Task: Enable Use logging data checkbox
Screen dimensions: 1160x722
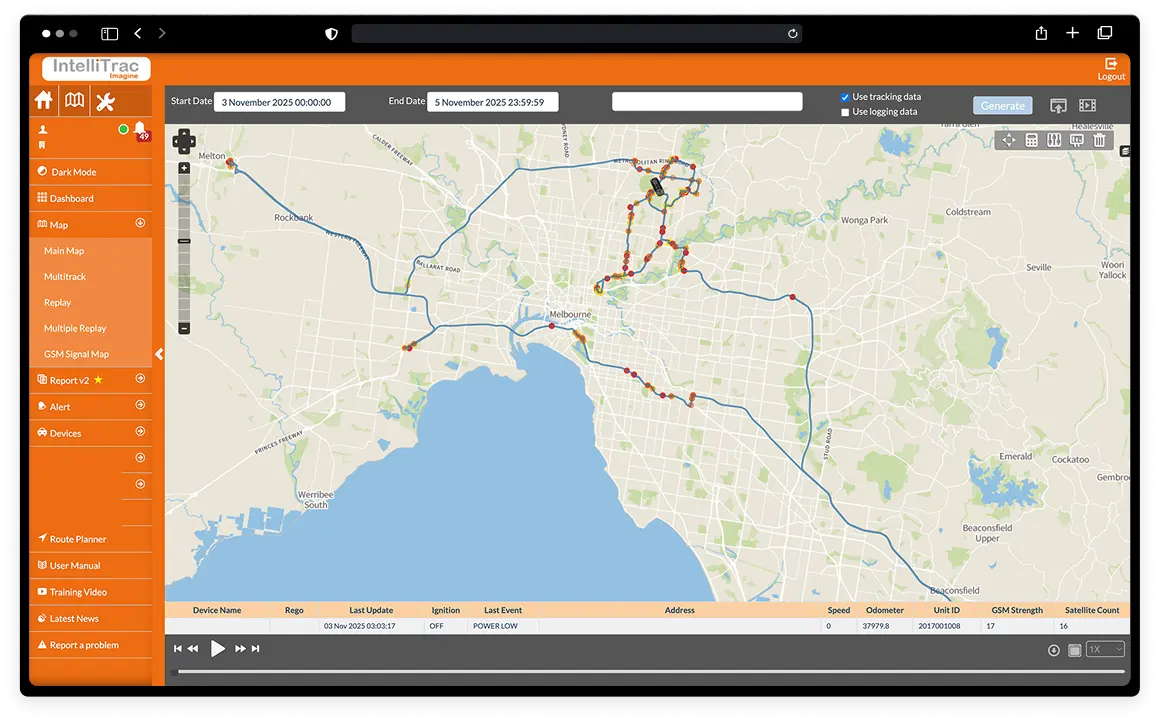Action: point(845,112)
